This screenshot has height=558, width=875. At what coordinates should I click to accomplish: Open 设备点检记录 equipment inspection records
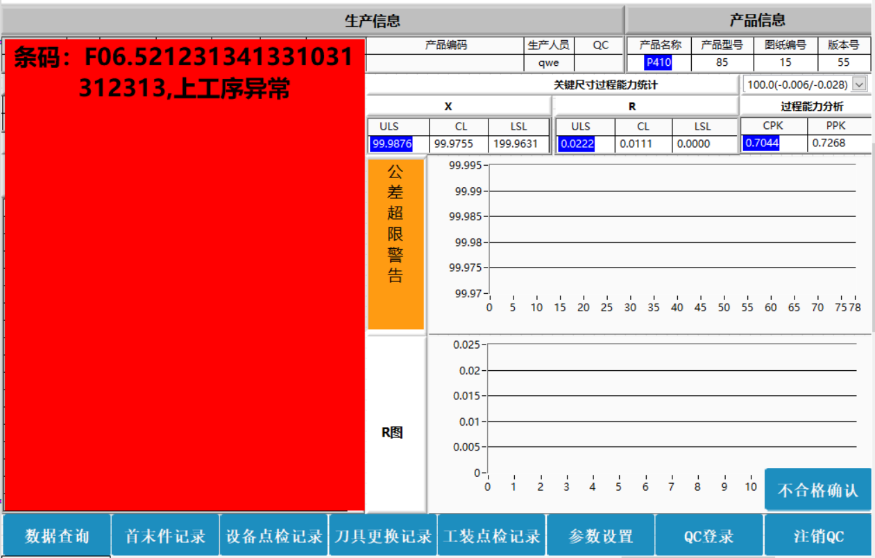274,535
